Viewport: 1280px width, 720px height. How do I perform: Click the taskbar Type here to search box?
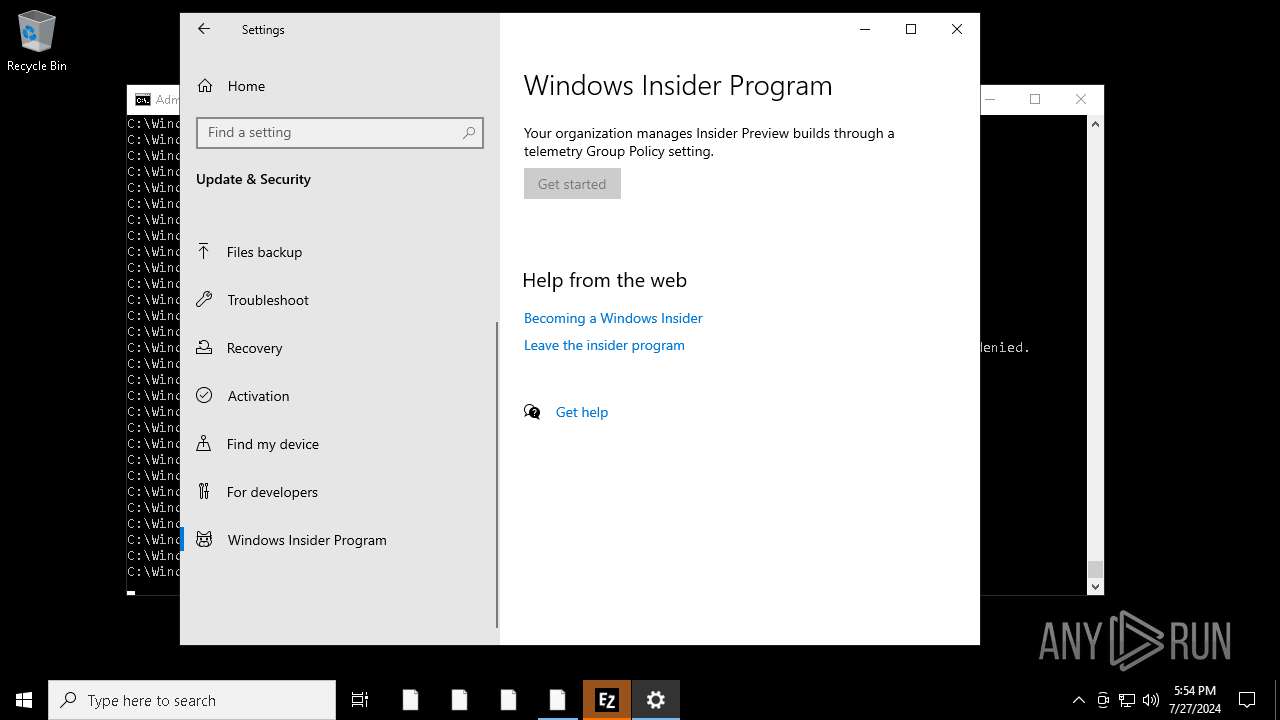pos(192,700)
